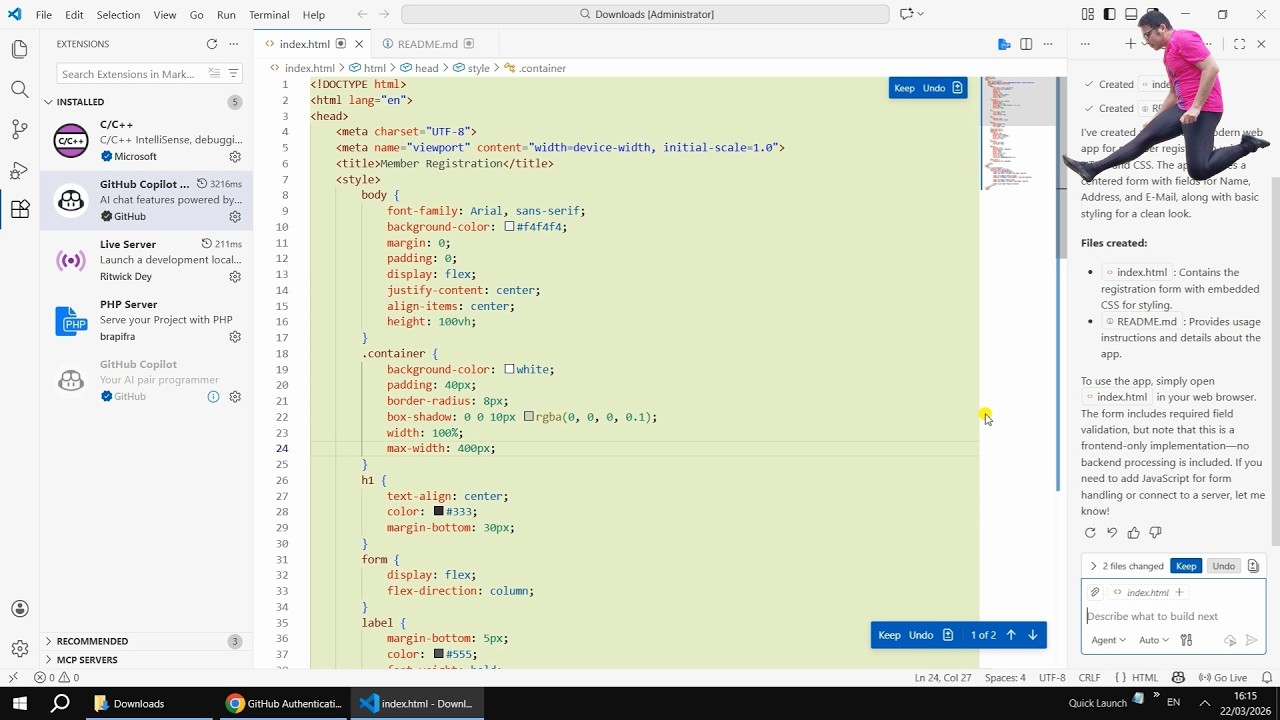The width and height of the screenshot is (1280, 720).
Task: Click the .container breadcrumb
Action: [x=536, y=68]
